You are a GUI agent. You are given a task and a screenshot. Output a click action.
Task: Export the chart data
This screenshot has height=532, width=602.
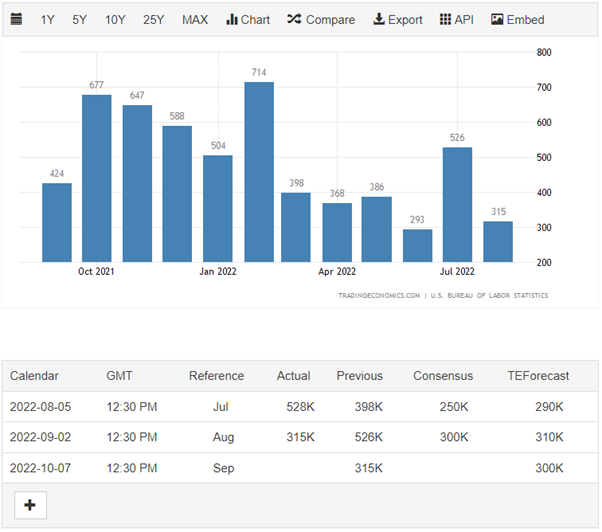397,19
